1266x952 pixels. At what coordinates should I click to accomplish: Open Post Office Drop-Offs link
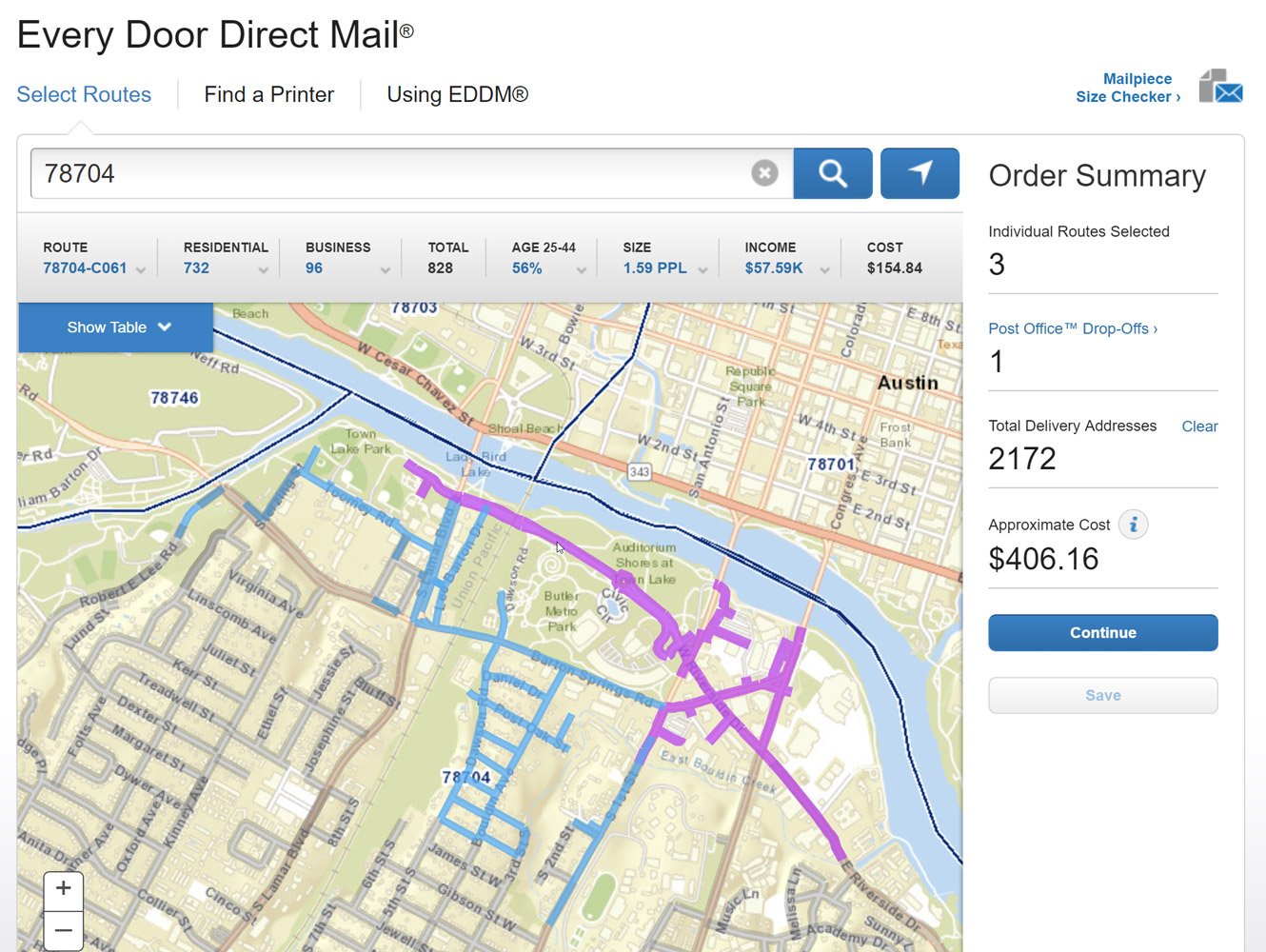(x=1073, y=328)
